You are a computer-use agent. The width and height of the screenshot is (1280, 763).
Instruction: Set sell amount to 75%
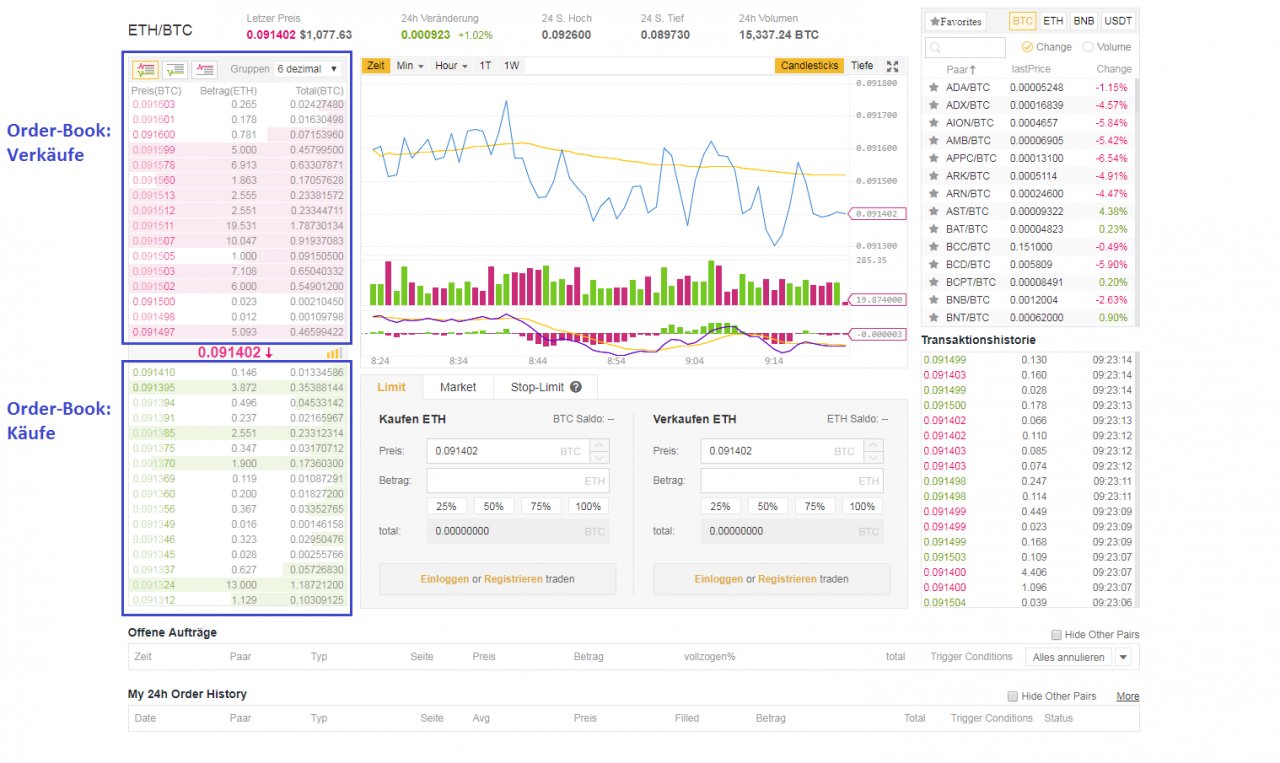point(815,506)
